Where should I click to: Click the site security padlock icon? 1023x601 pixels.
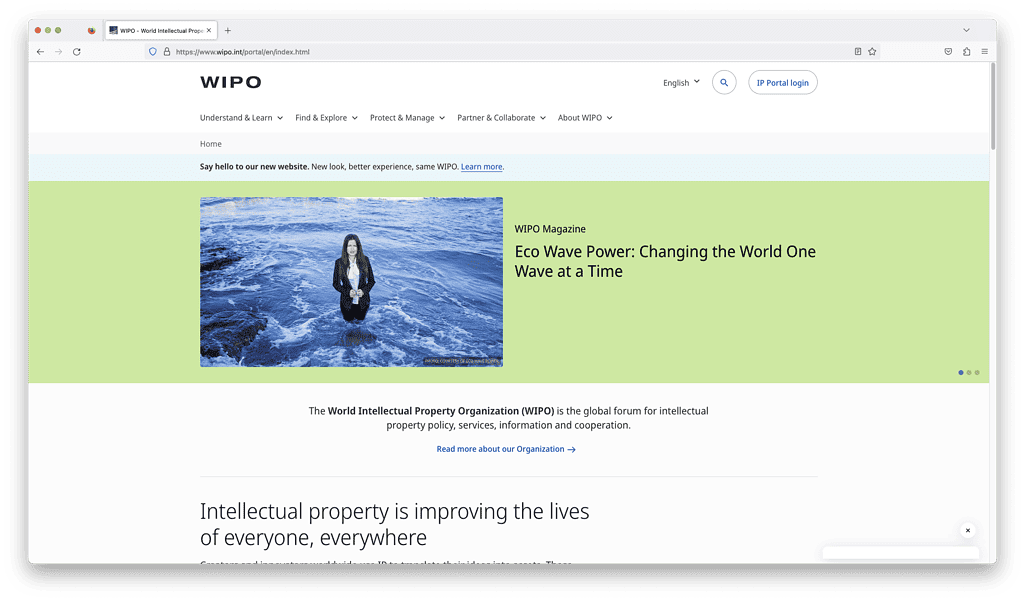tap(167, 52)
